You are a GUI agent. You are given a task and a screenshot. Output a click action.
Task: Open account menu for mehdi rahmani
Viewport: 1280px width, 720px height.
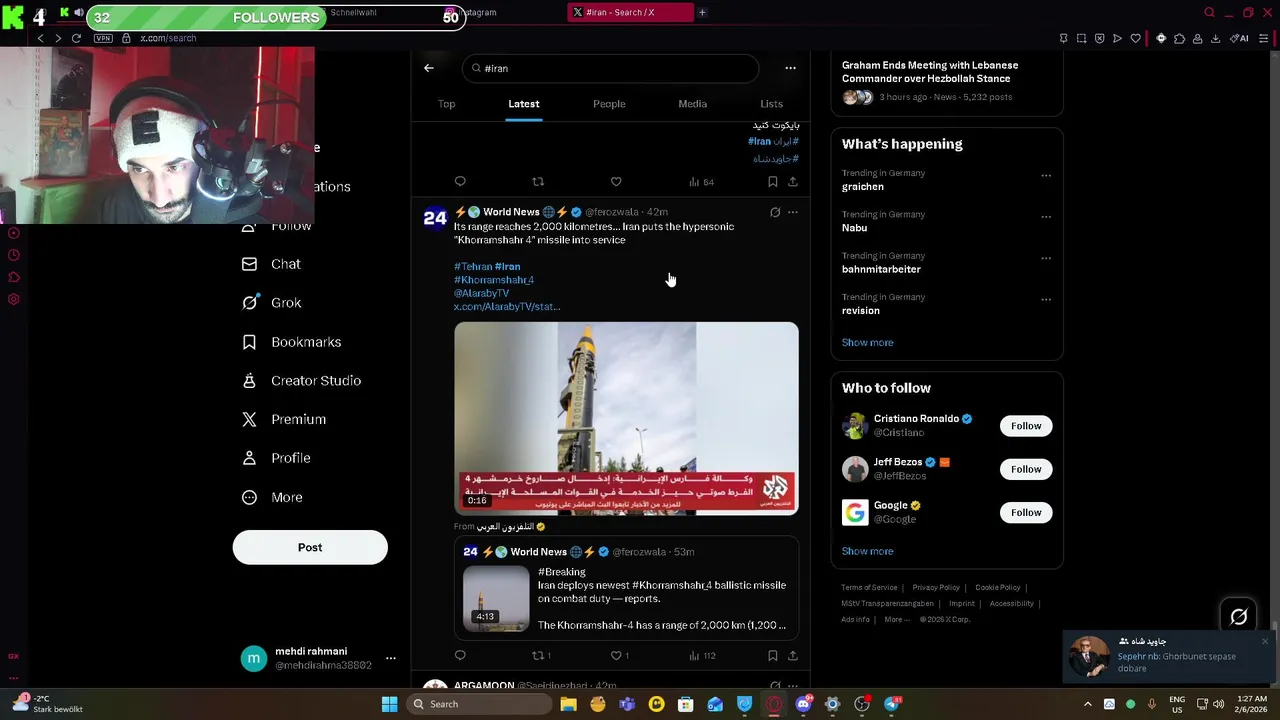point(391,658)
